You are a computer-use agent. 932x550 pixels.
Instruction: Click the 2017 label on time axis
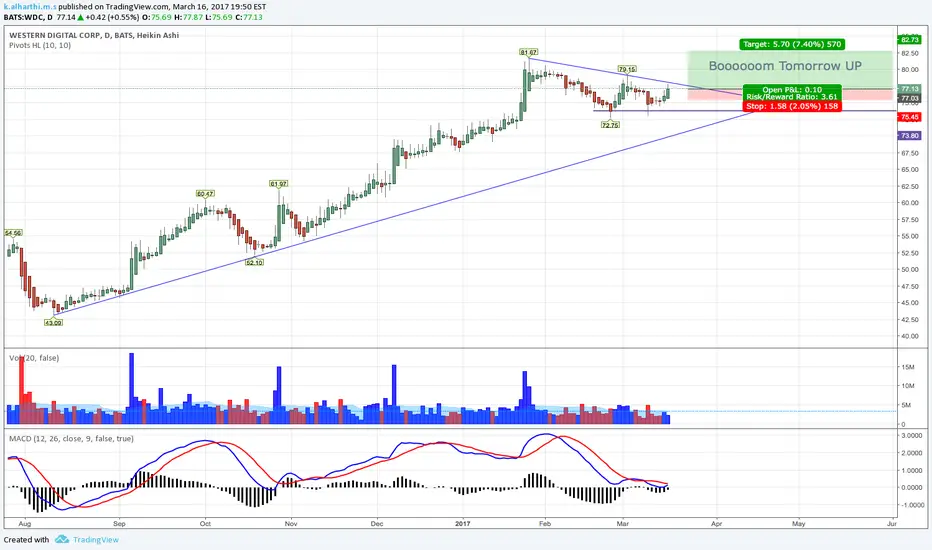[x=462, y=524]
